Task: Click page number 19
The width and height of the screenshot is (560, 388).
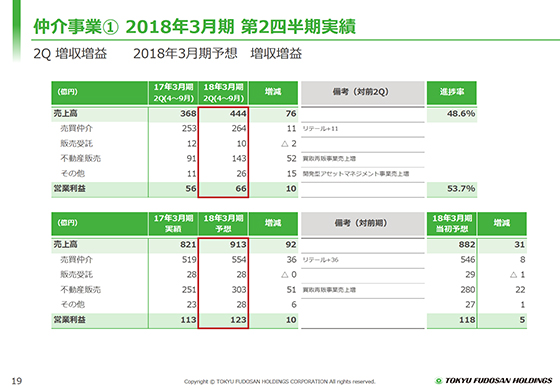Action: point(17,380)
